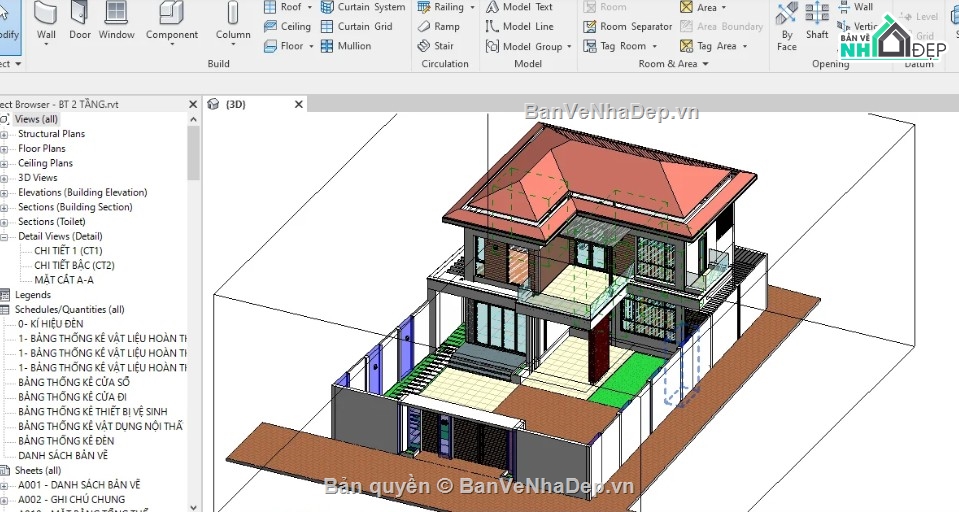The image size is (959, 512).
Task: Click the Roof tool icon
Action: [x=270, y=7]
